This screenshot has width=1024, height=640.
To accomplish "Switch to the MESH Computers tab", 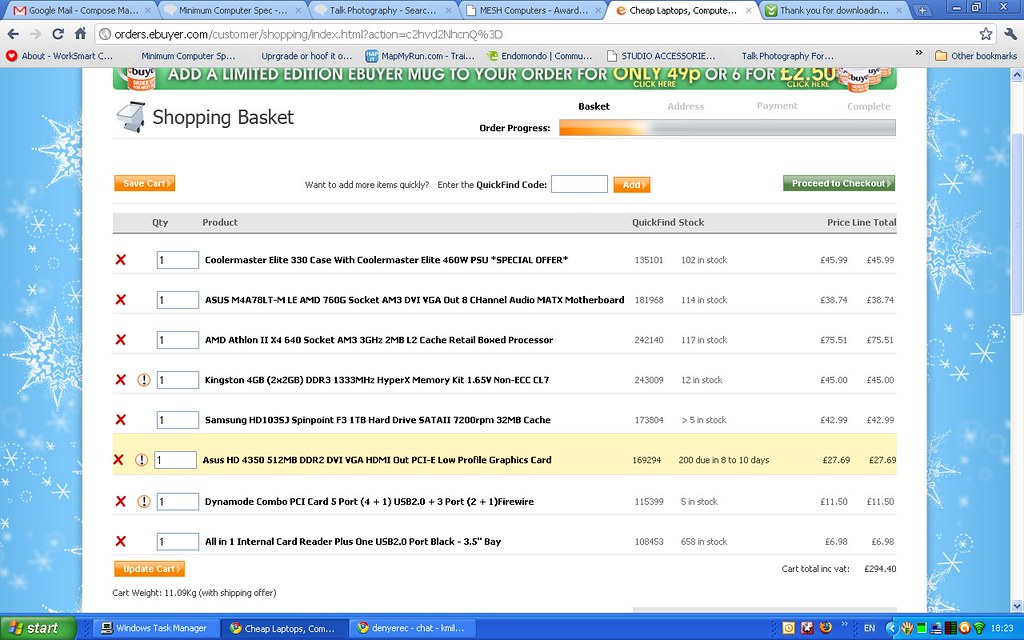I will pos(532,10).
